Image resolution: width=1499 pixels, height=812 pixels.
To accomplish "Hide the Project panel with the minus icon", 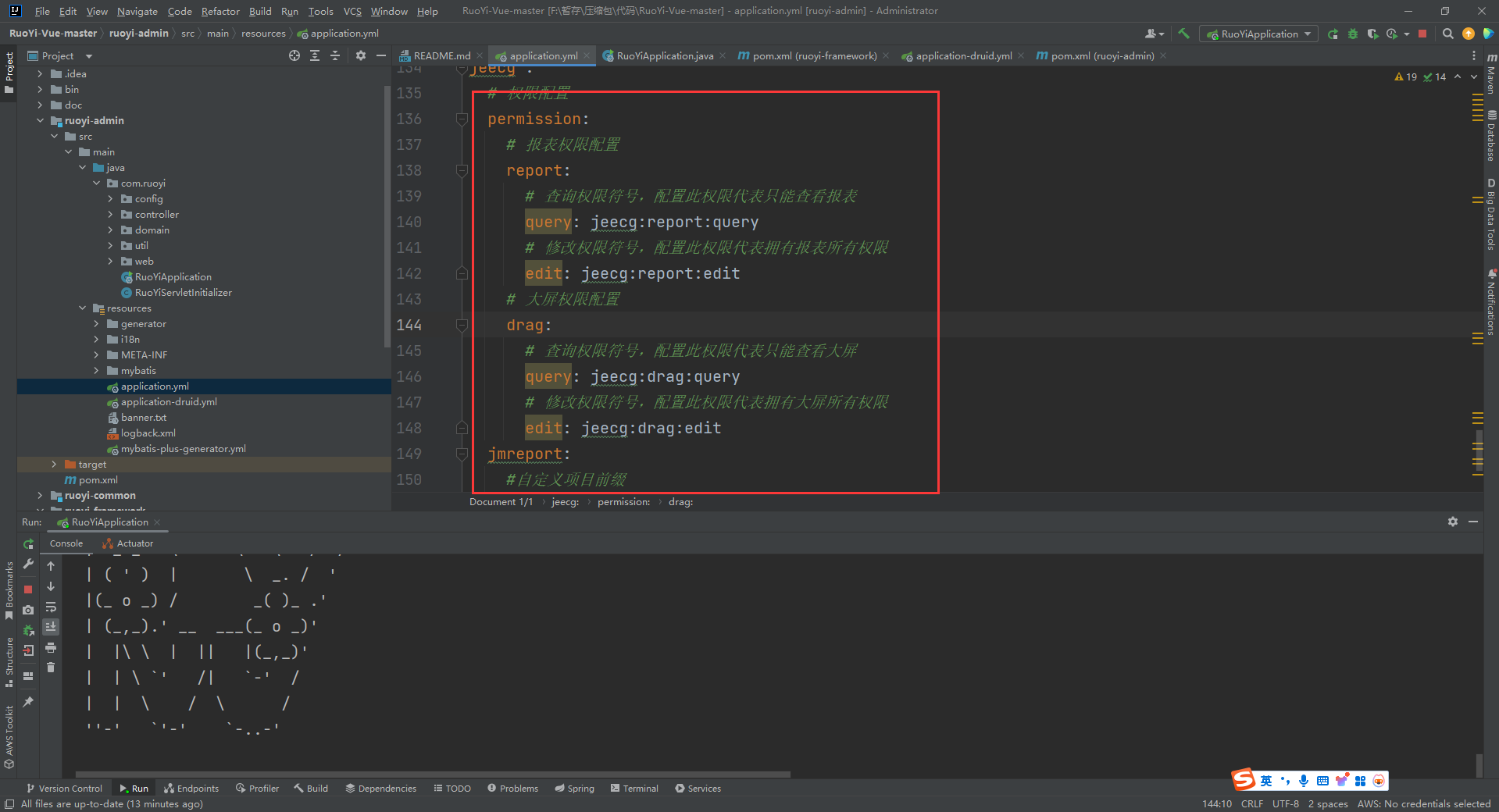I will pos(381,55).
